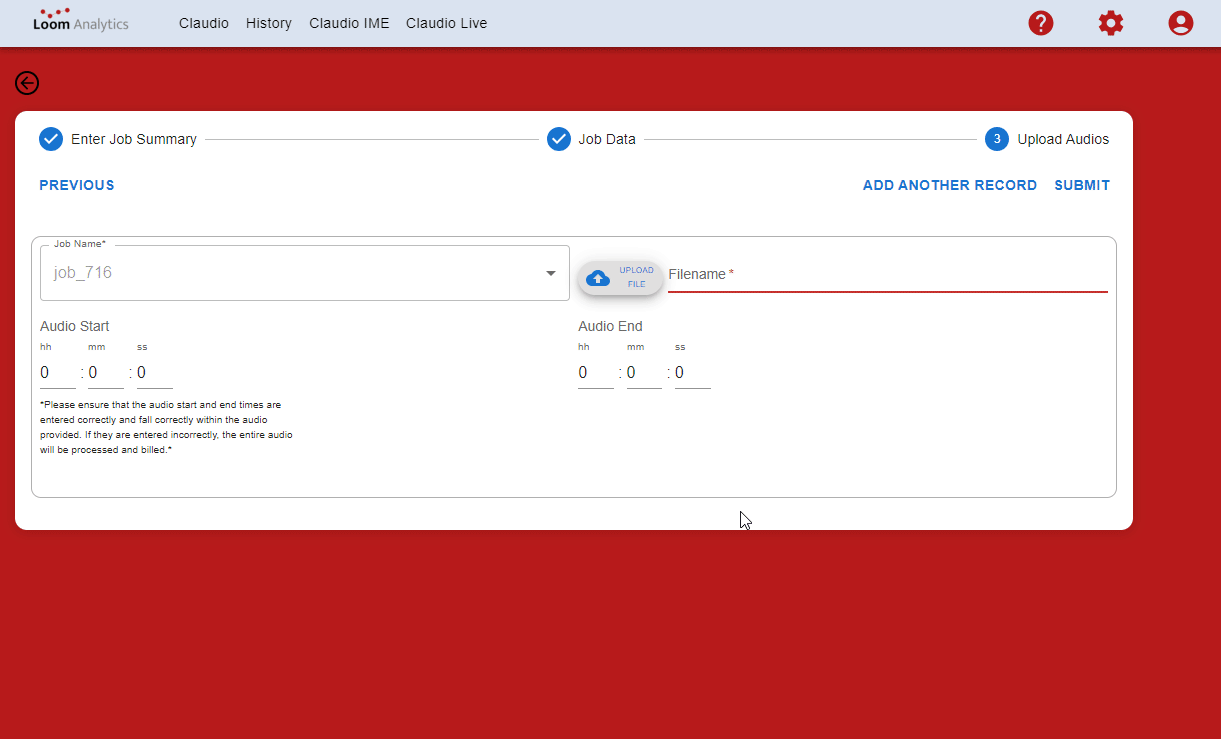Click ADD ANOTHER RECORD
Screen dimensions: 1221x739
[x=950, y=185]
